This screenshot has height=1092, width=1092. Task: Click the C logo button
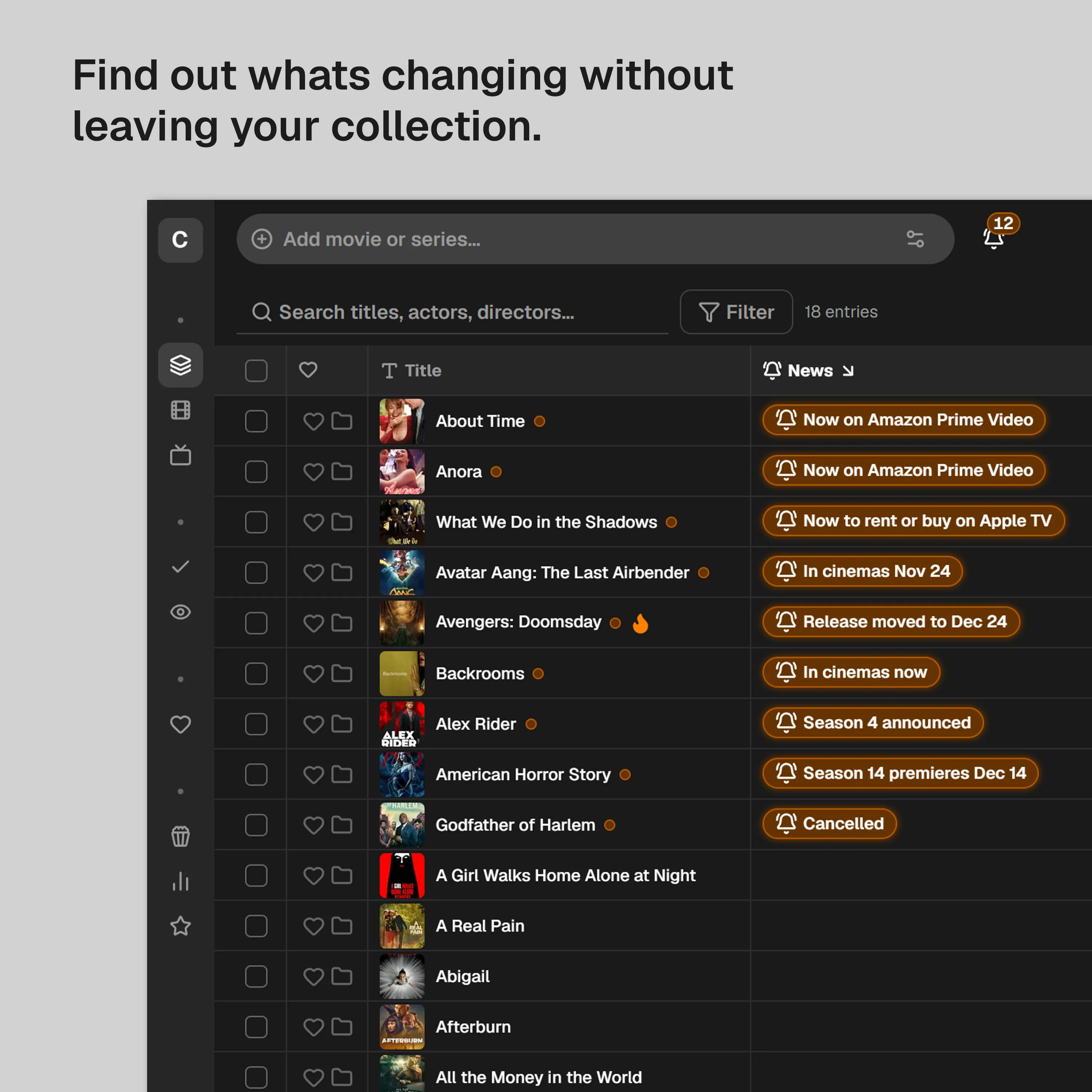click(x=180, y=240)
